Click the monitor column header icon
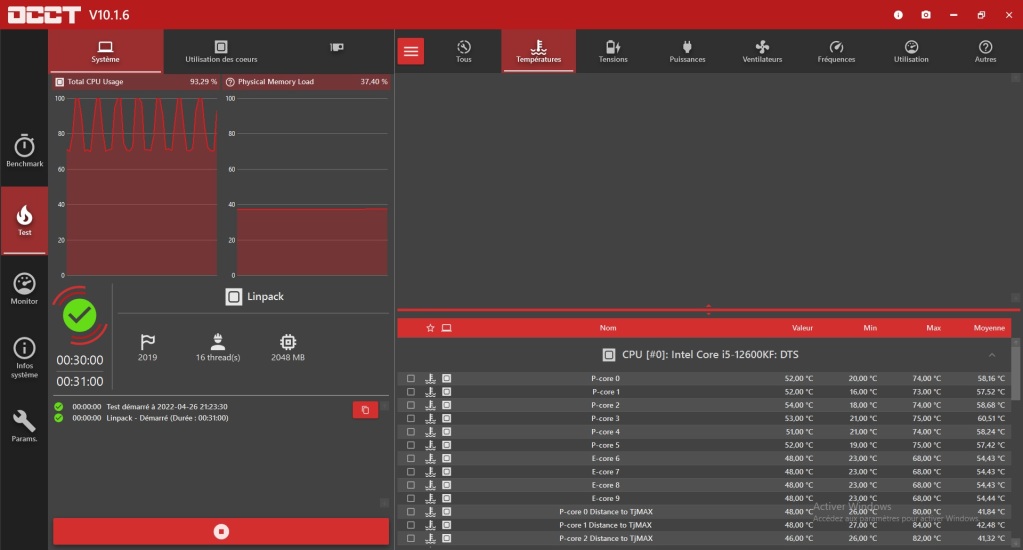 click(x=446, y=328)
